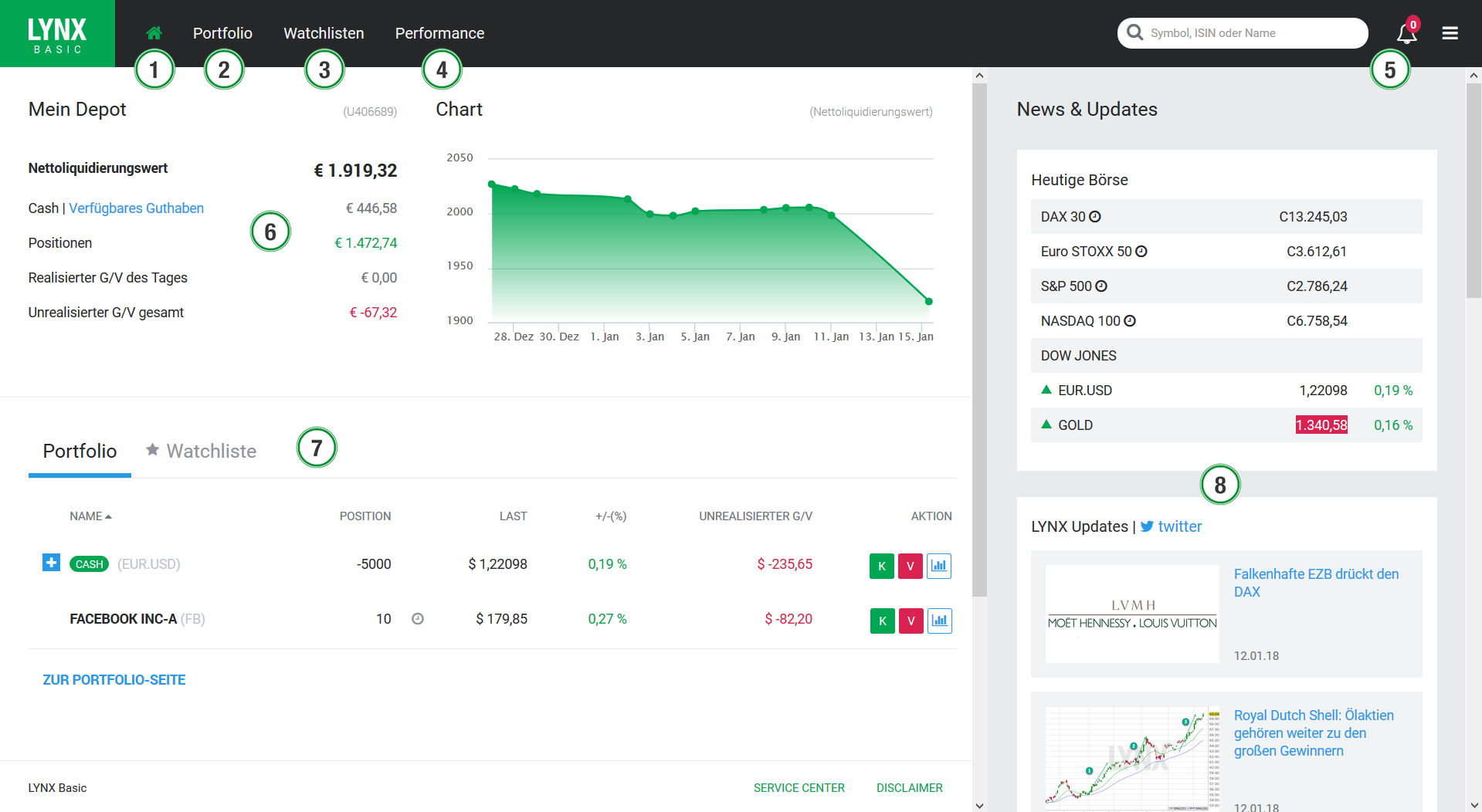Click the green up arrow beside GOLD
This screenshot has height=812, width=1482.
[1046, 425]
